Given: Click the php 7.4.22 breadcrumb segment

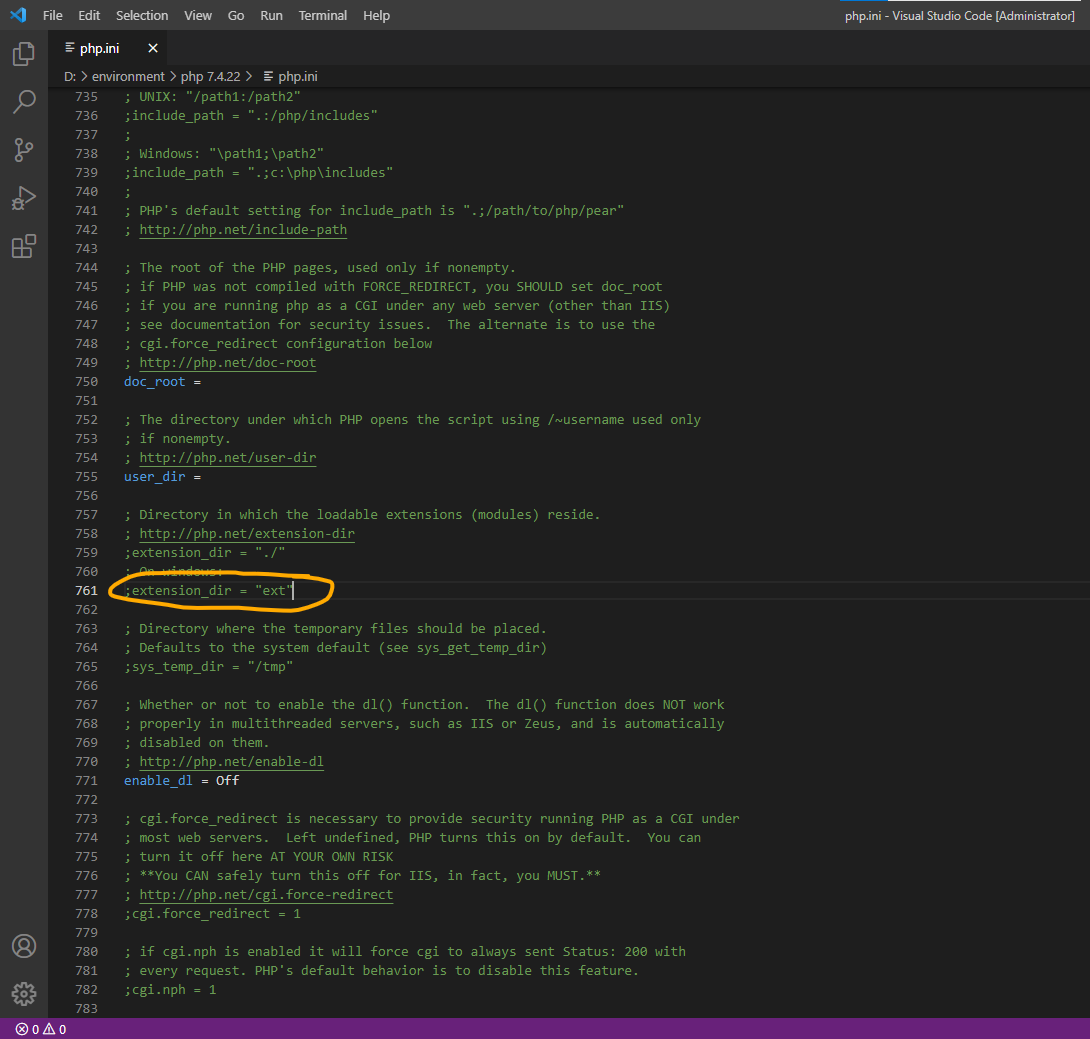Looking at the screenshot, I should [210, 76].
